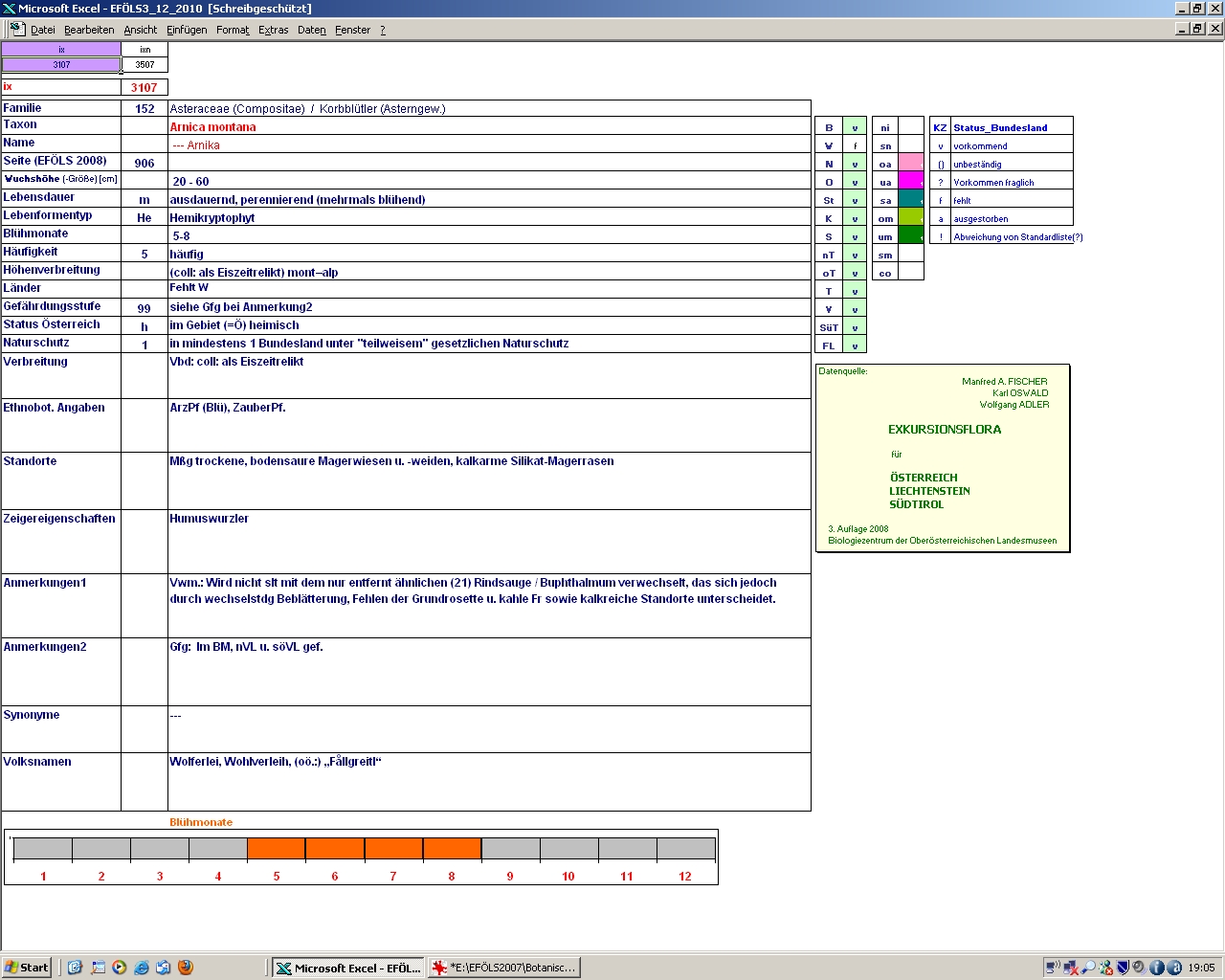Click the security shield tray icon

(1124, 968)
